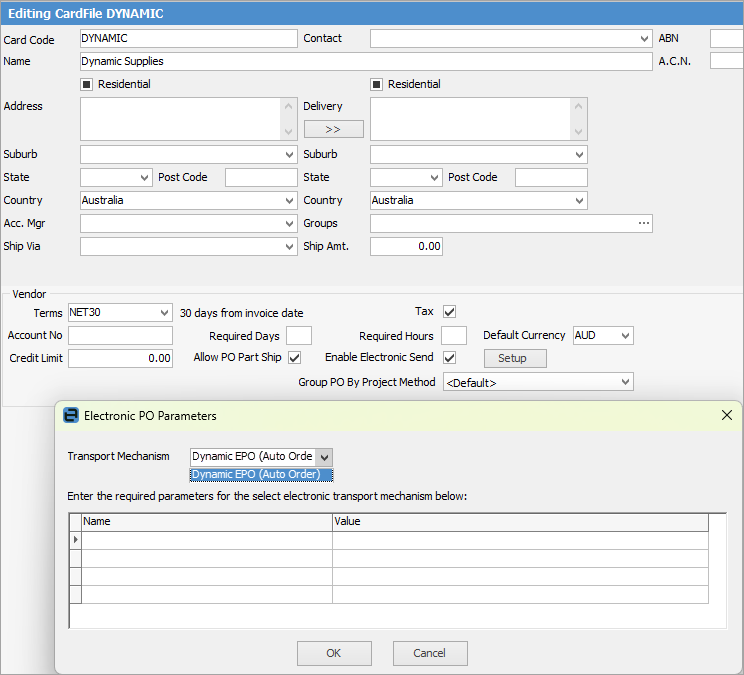Disable Allow PO Part Ship
Screen dimensions: 744x675
294,358
